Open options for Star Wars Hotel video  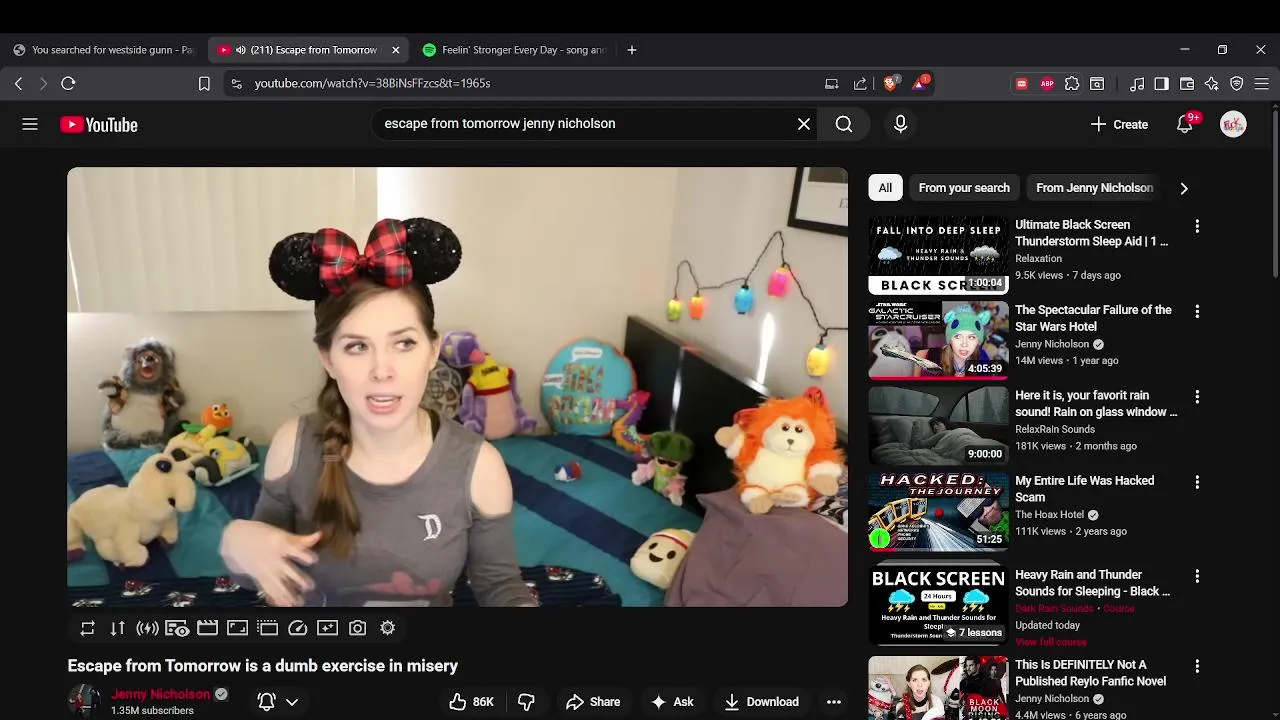tap(1197, 312)
